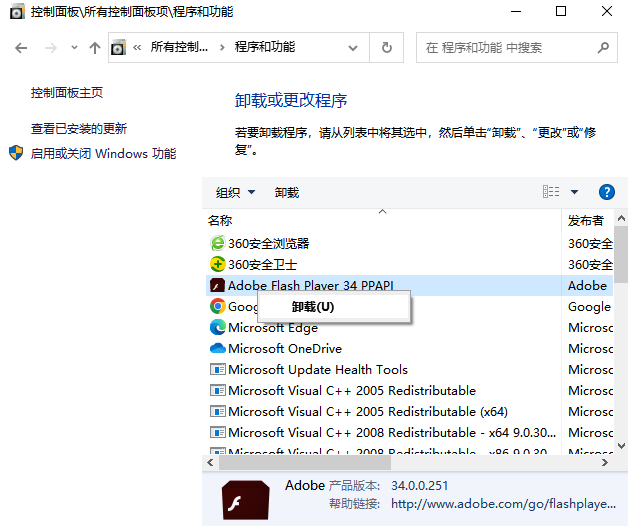Click icon of Visual C++ 2008 x64 9.0.30
Viewport: 628px width, 526px height.
pyautogui.click(x=217, y=432)
